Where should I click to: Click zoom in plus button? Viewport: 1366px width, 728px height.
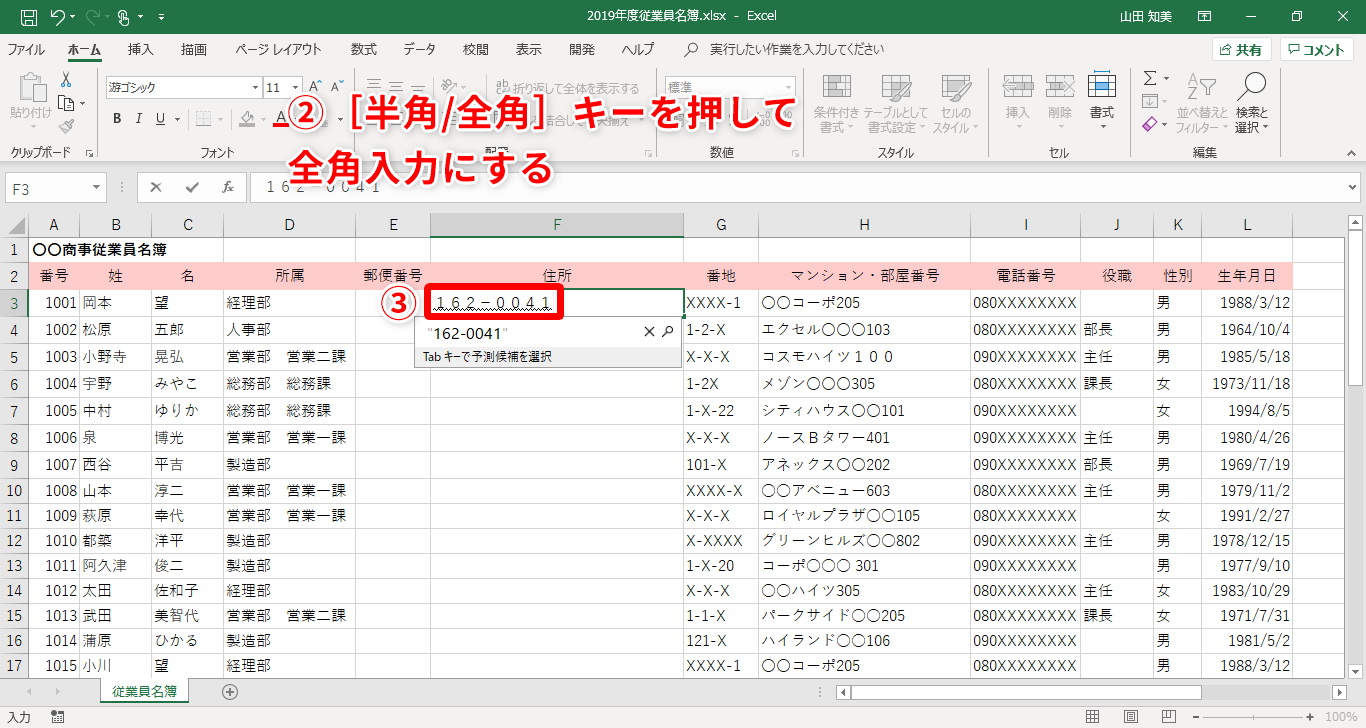click(x=1312, y=717)
